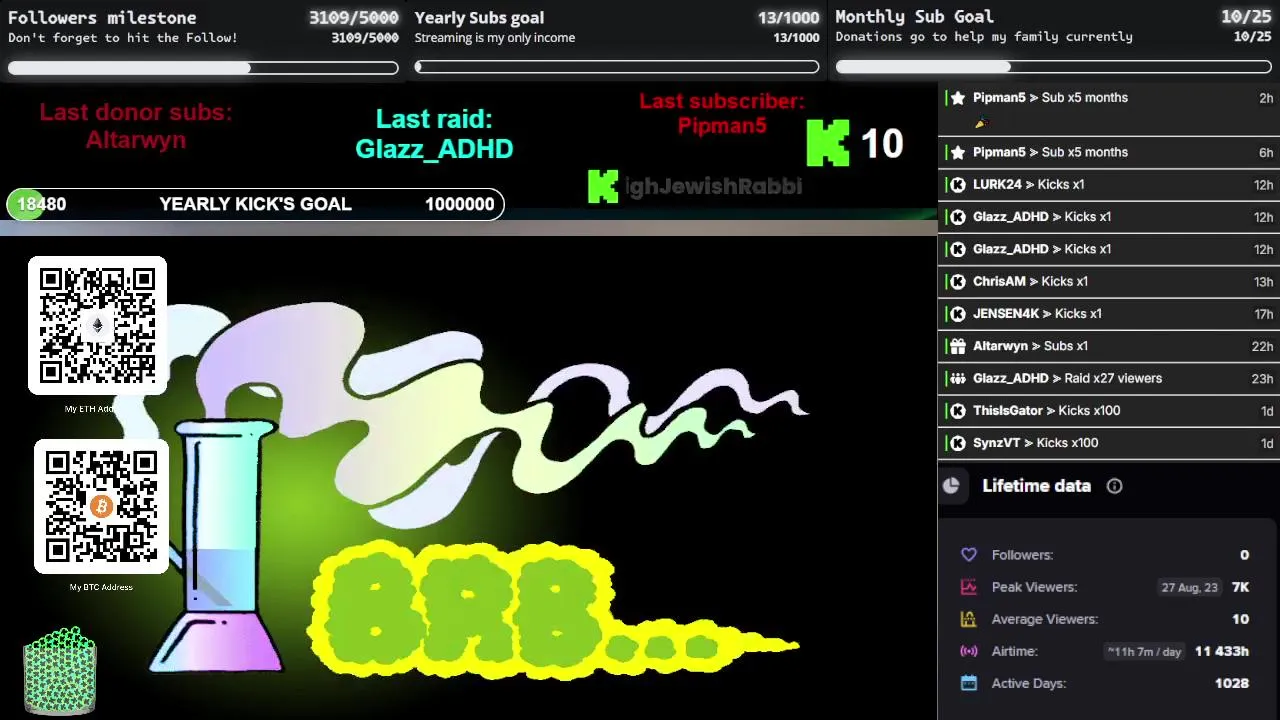Click the '~11h 7m / day' airtime badge

pos(1144,652)
